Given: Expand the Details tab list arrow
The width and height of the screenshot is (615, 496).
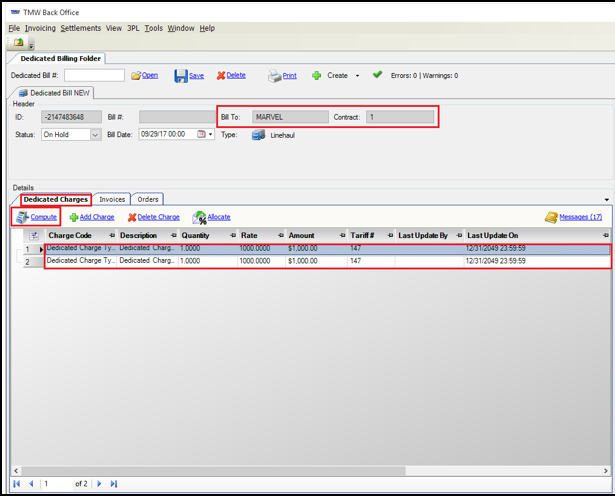Looking at the screenshot, I should [606, 200].
